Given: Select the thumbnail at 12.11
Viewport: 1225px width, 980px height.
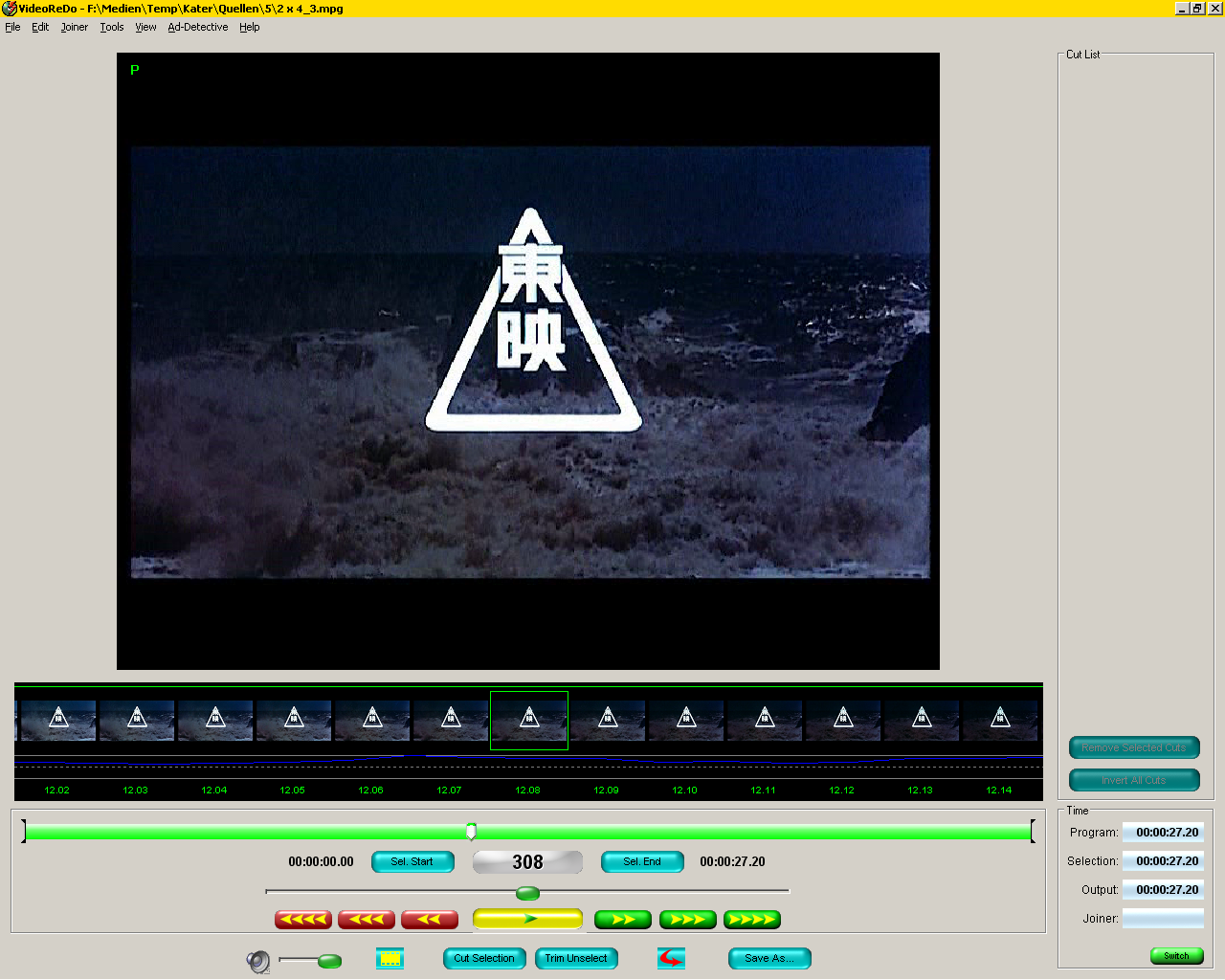Looking at the screenshot, I should point(765,721).
